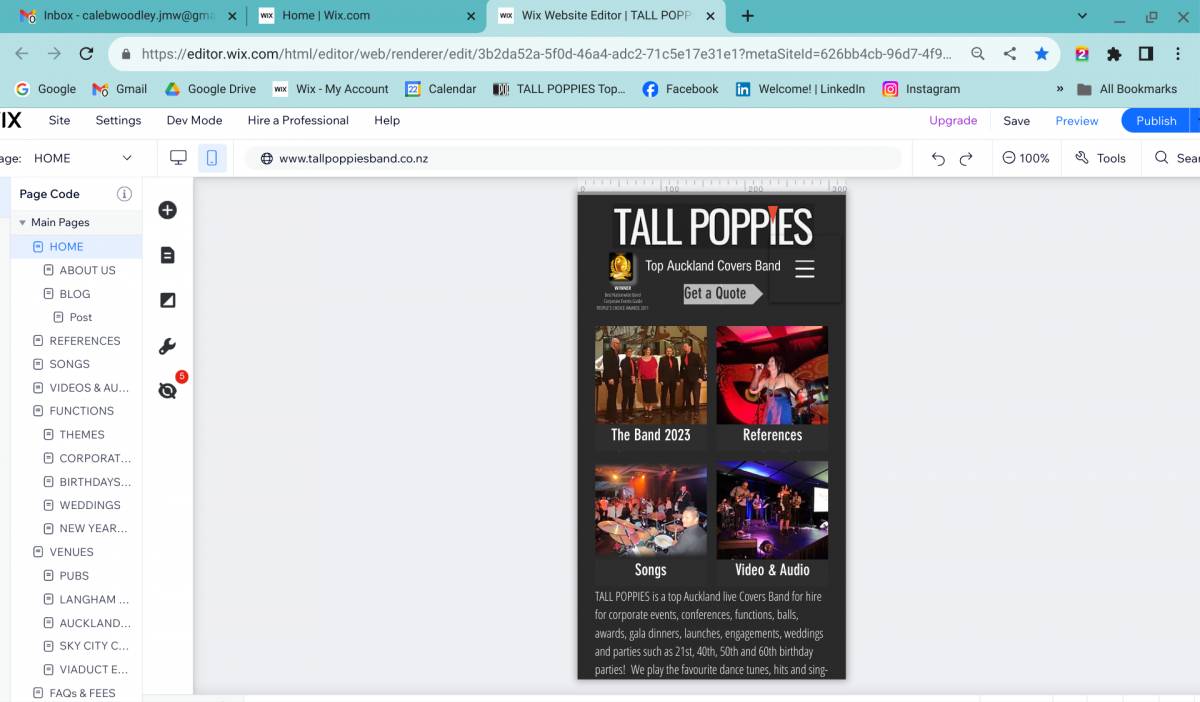Open the Settings menu

[118, 120]
